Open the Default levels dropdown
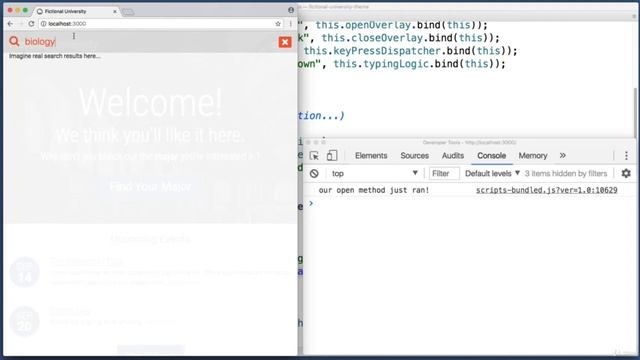The image size is (640, 360). [492, 173]
